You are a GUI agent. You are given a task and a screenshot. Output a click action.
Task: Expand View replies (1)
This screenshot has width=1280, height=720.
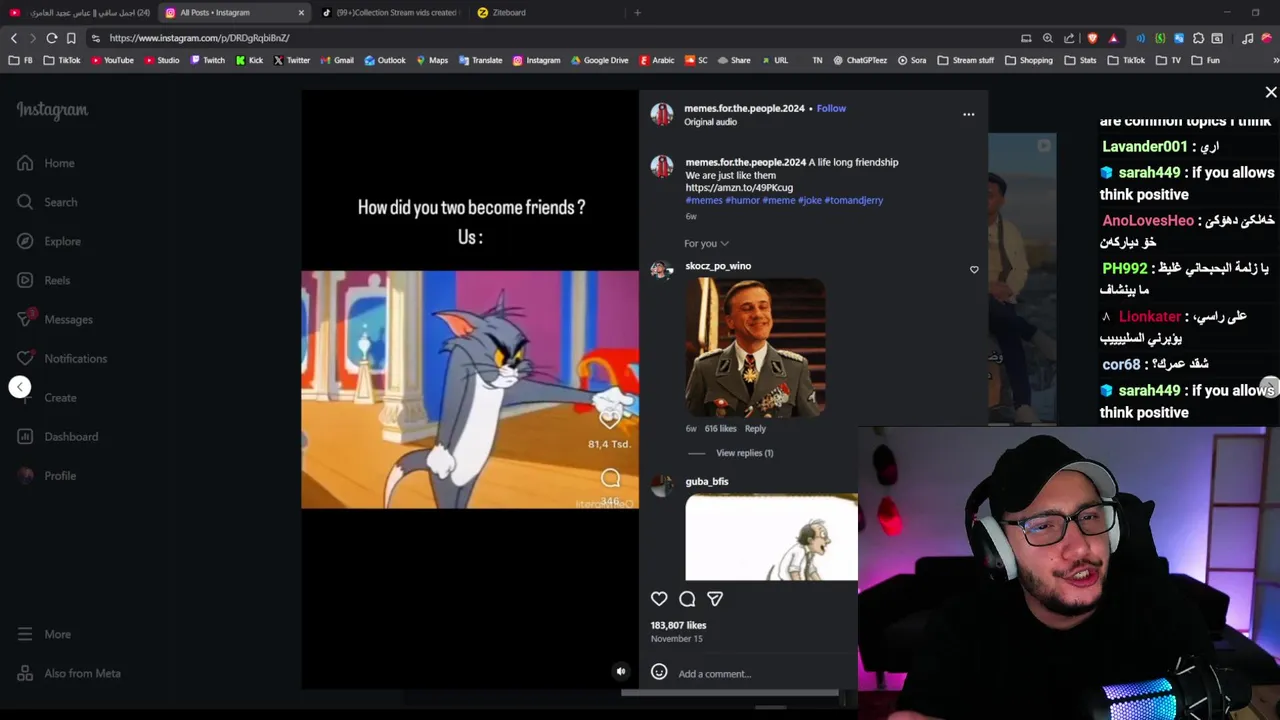(744, 453)
